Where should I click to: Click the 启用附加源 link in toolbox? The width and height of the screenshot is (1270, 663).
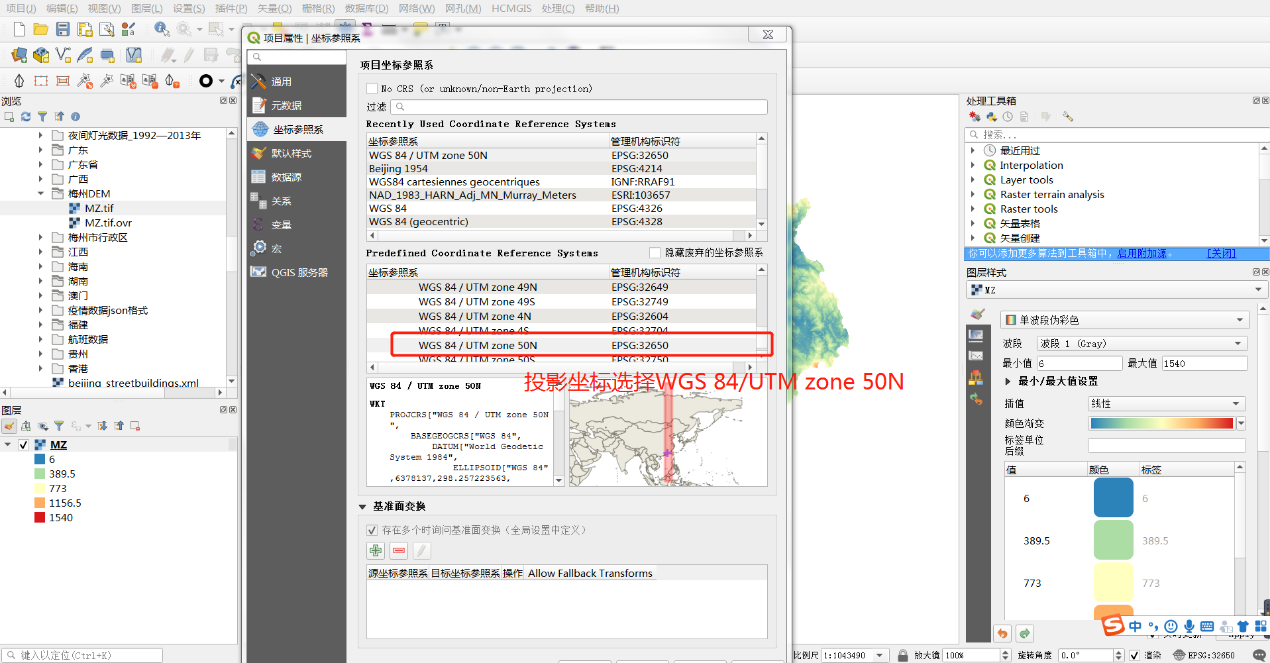point(1137,254)
